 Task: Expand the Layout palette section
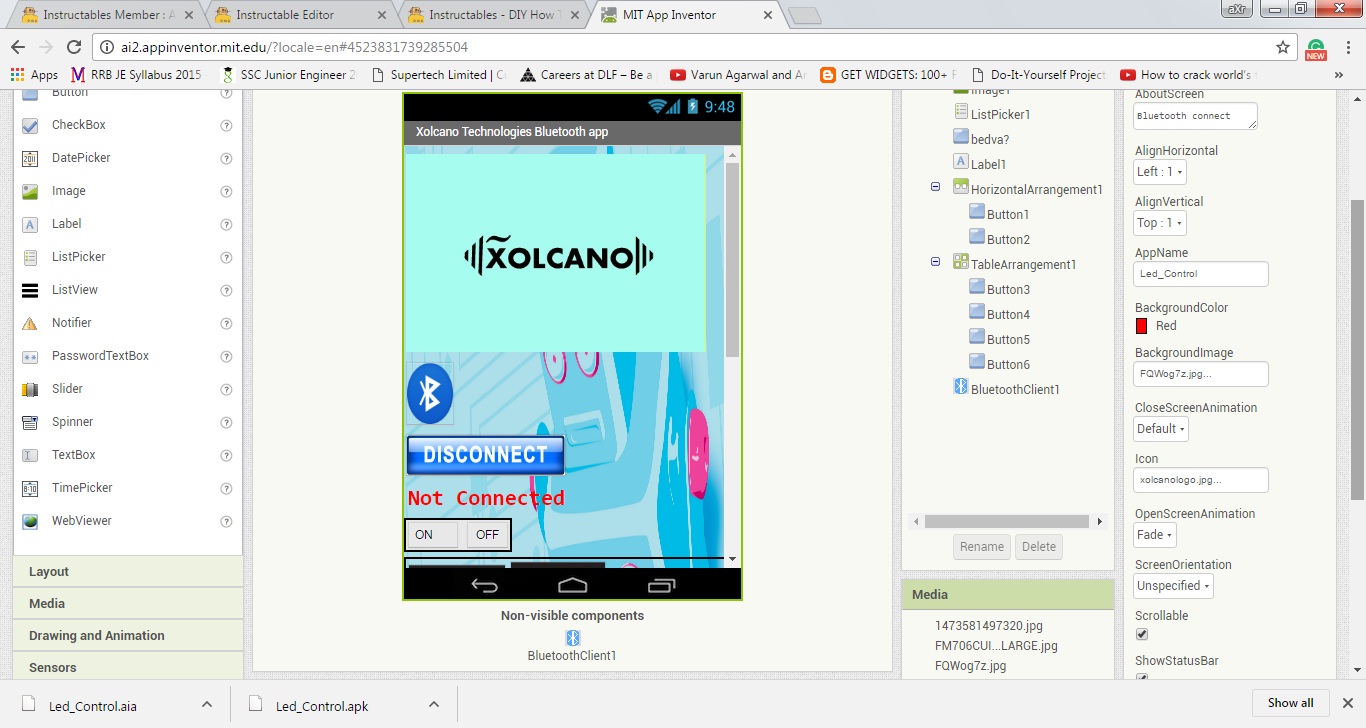point(128,572)
